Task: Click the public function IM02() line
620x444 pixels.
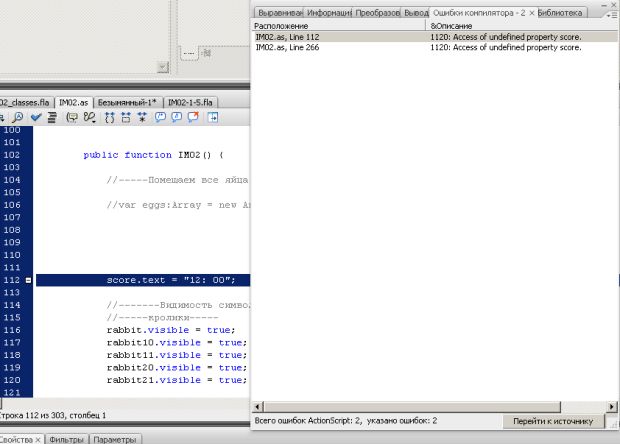Action: [x=153, y=155]
